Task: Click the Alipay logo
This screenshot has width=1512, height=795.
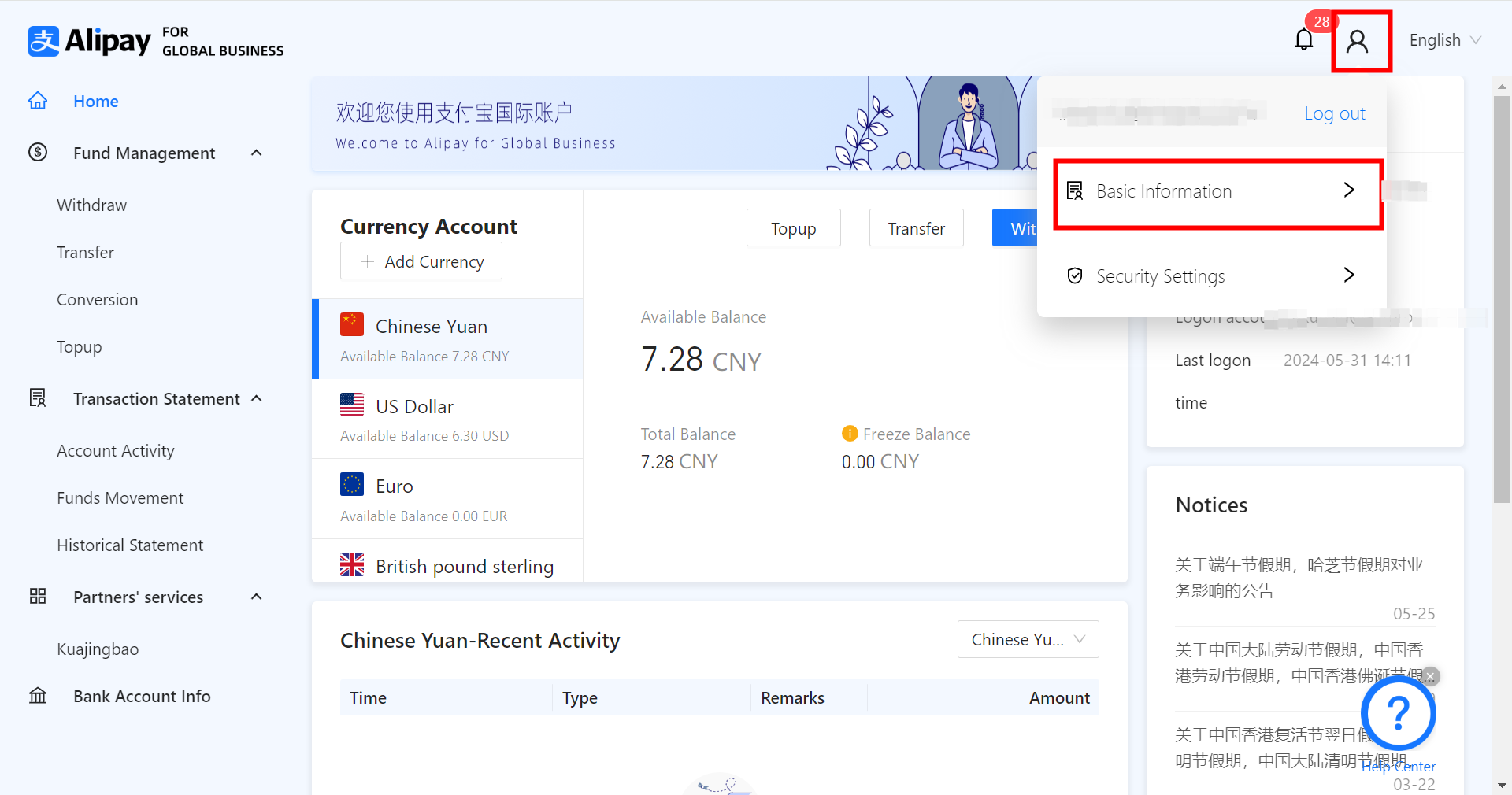Action: [x=89, y=41]
